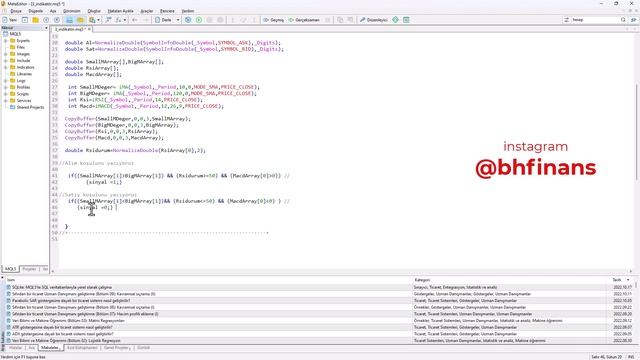Click the search filter options icon

pyautogui.click(x=567, y=20)
